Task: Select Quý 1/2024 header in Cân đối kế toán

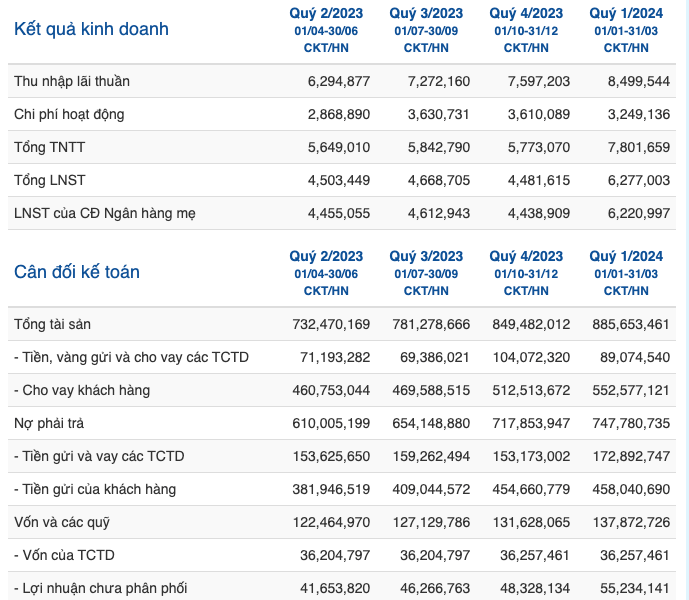Action: [626, 256]
